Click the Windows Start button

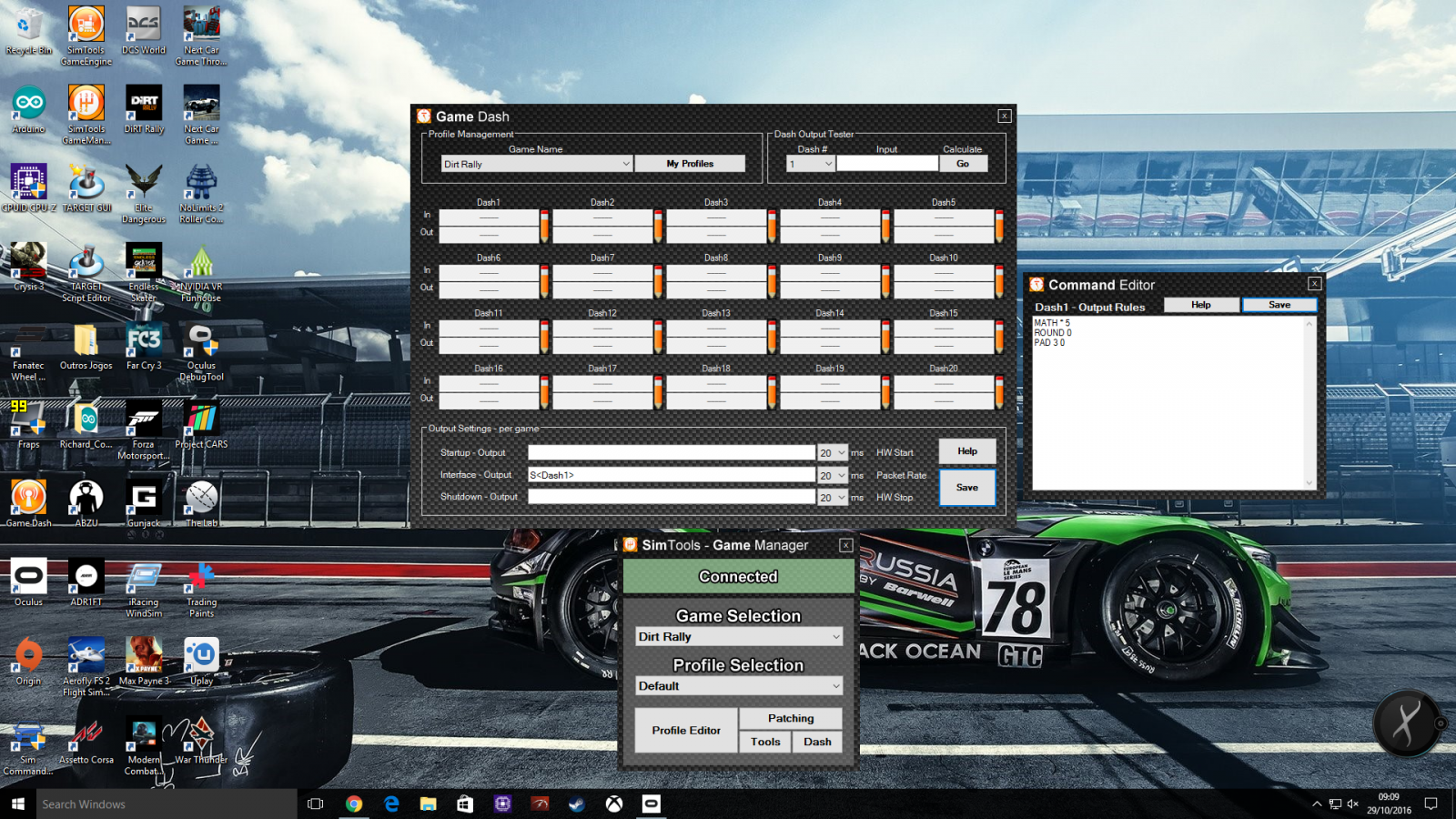click(x=17, y=804)
